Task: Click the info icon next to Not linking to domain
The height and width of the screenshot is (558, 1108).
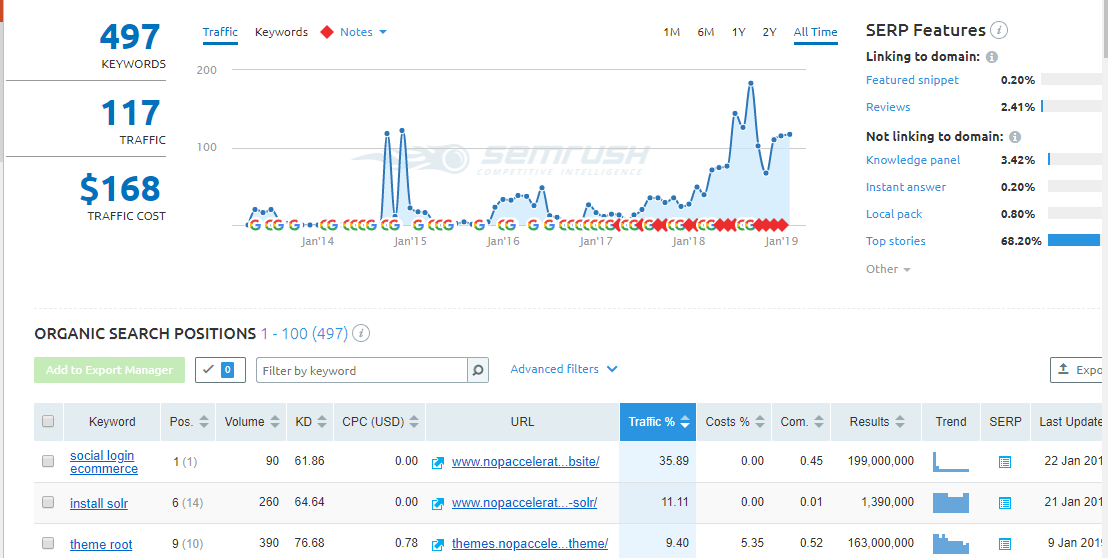Action: pyautogui.click(x=1015, y=137)
